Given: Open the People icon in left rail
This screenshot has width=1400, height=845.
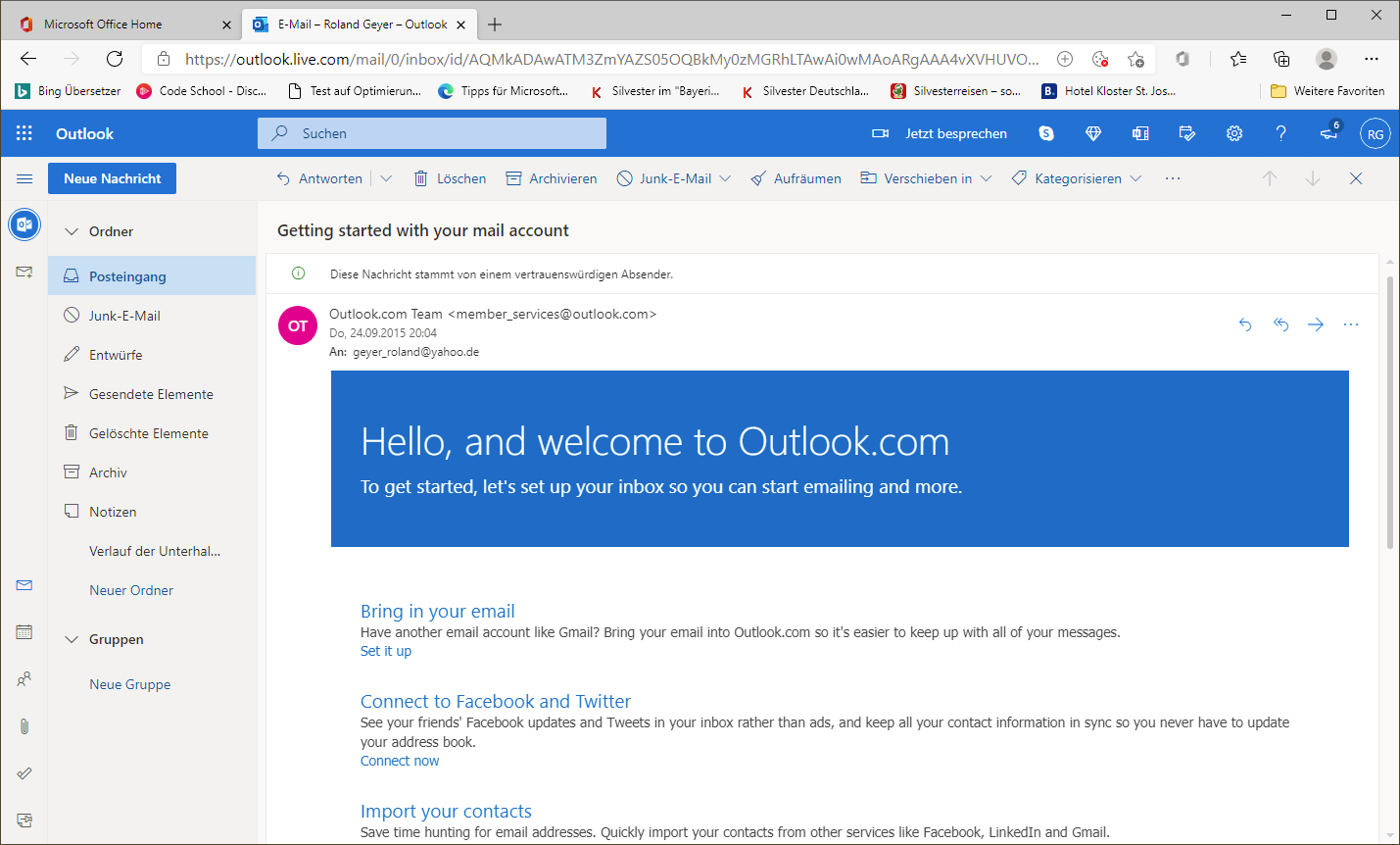Looking at the screenshot, I should (x=24, y=678).
